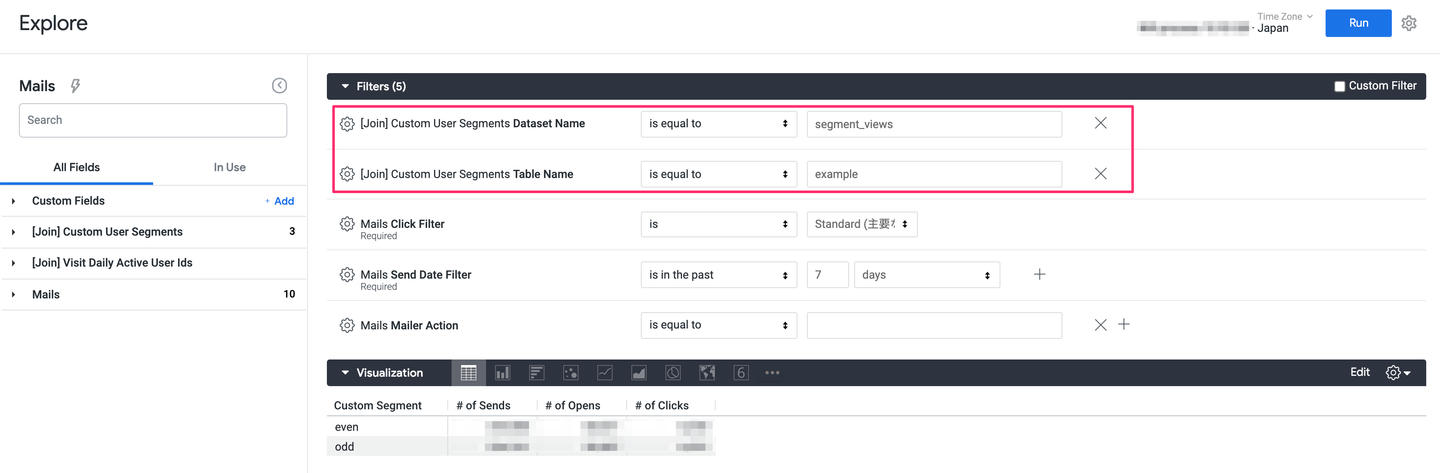Click the field Search input box

tap(153, 120)
